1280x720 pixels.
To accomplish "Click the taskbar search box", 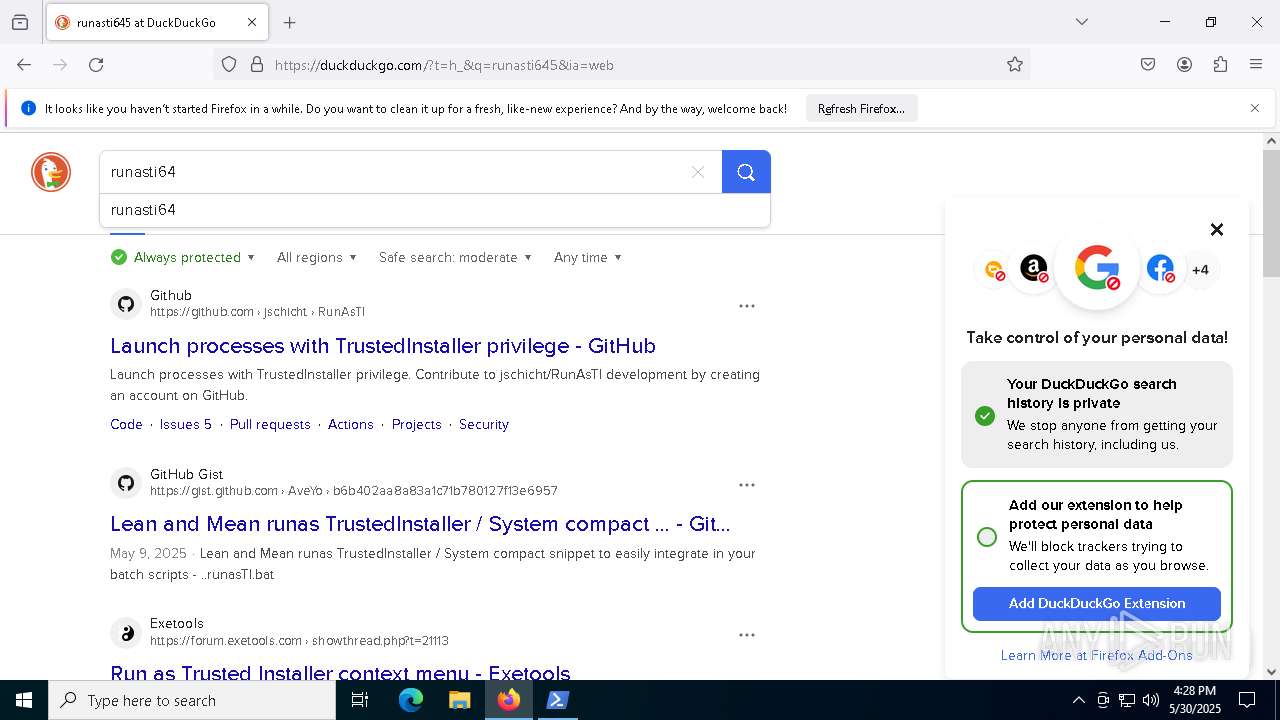I will point(192,700).
